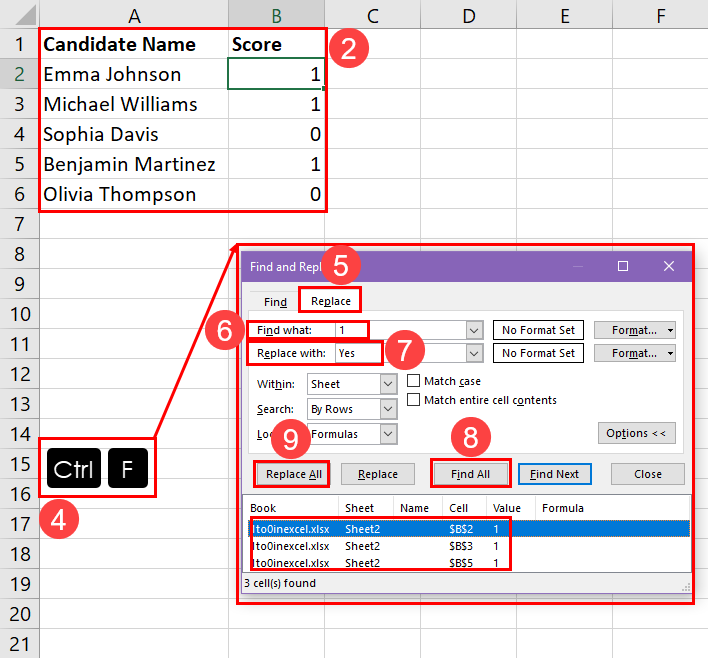Select Benjamin Martinez's score cell
708x658 pixels.
[276, 164]
